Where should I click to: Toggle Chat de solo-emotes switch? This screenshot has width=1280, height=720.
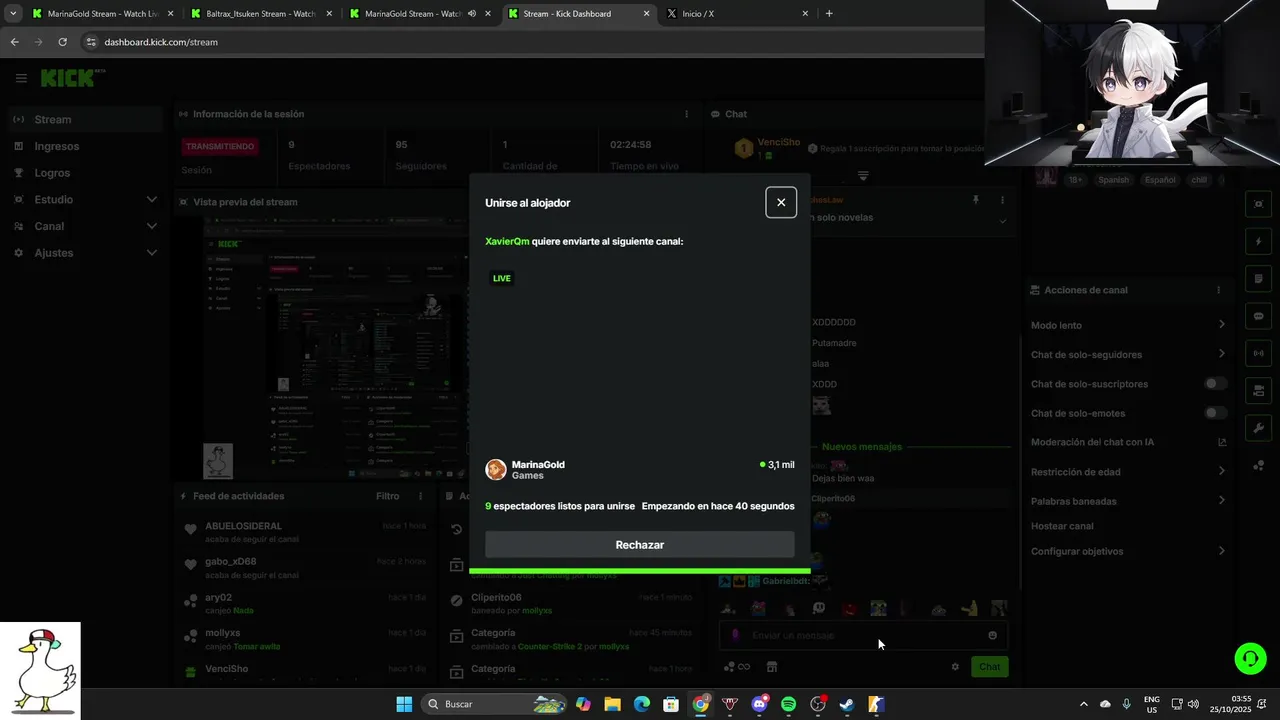click(1215, 413)
